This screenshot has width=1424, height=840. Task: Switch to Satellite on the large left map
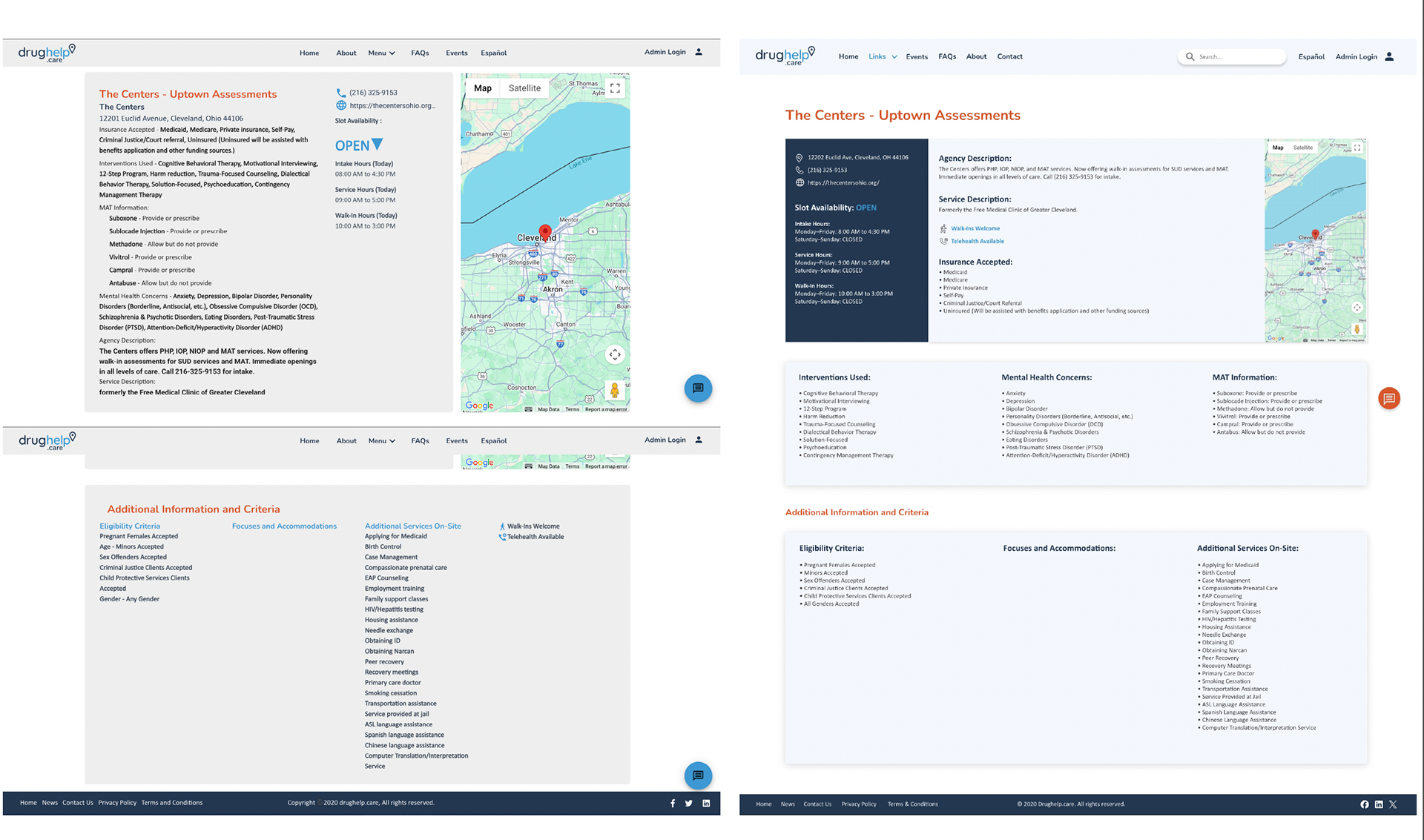pyautogui.click(x=524, y=88)
